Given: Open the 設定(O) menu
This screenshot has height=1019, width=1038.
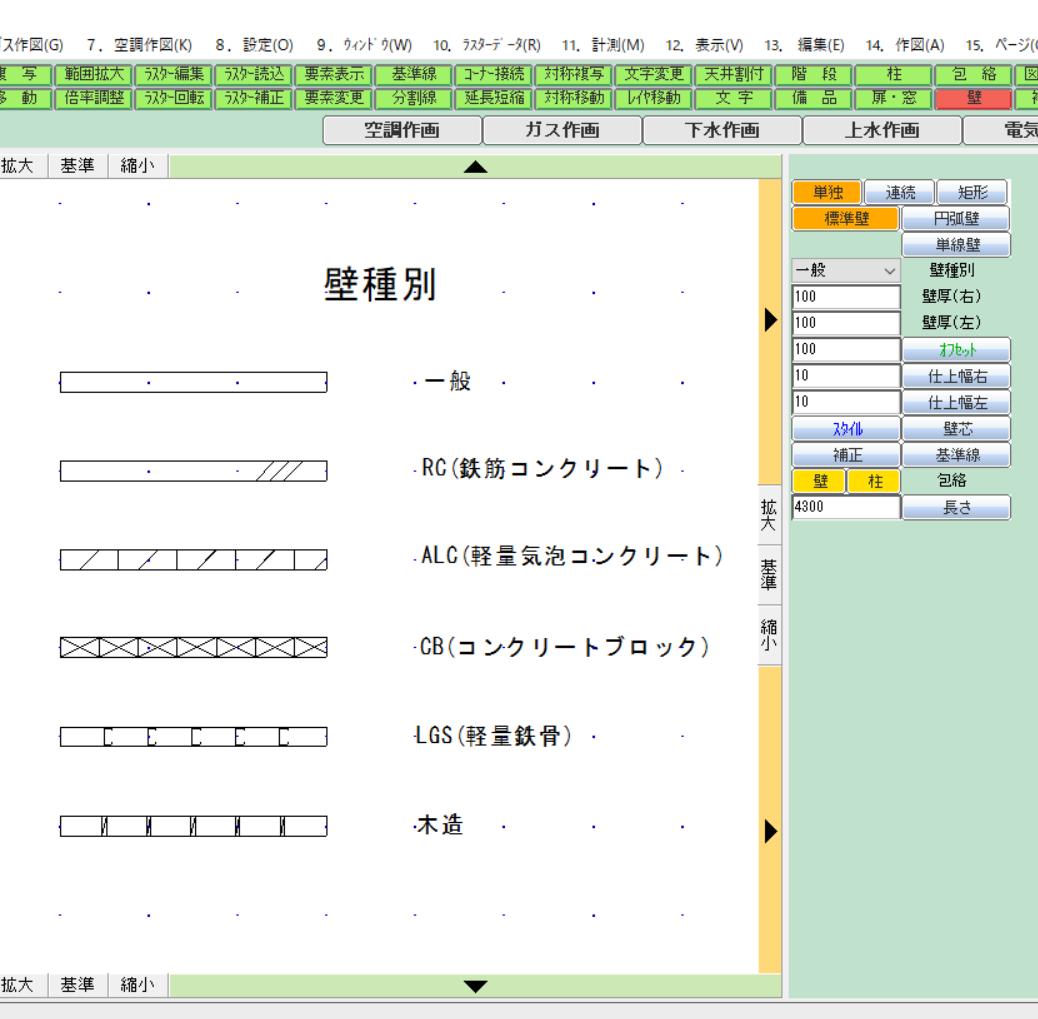Looking at the screenshot, I should (254, 45).
